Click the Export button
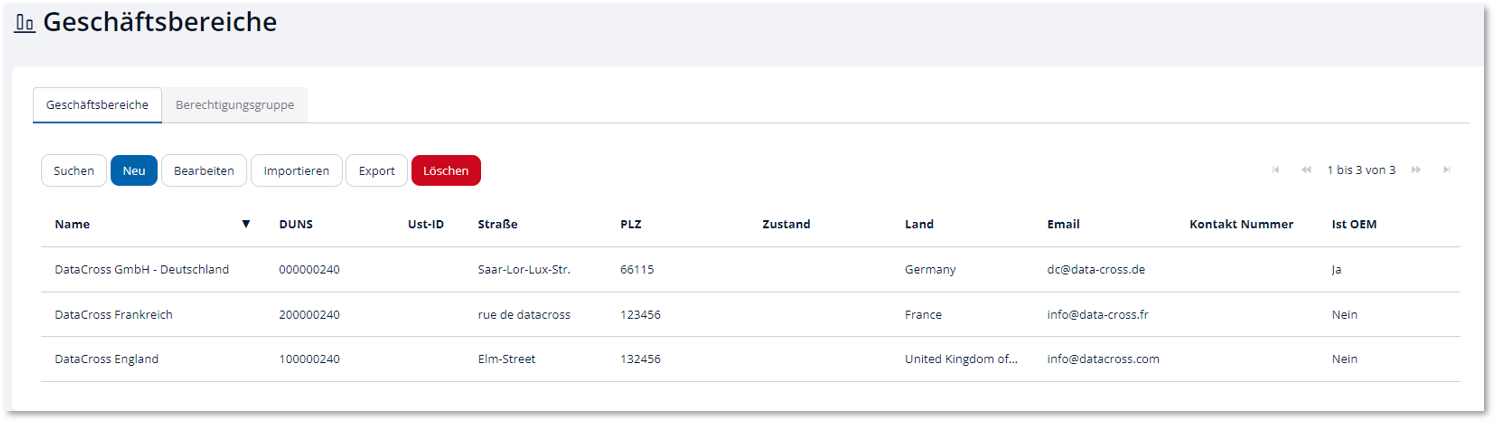 coord(377,171)
